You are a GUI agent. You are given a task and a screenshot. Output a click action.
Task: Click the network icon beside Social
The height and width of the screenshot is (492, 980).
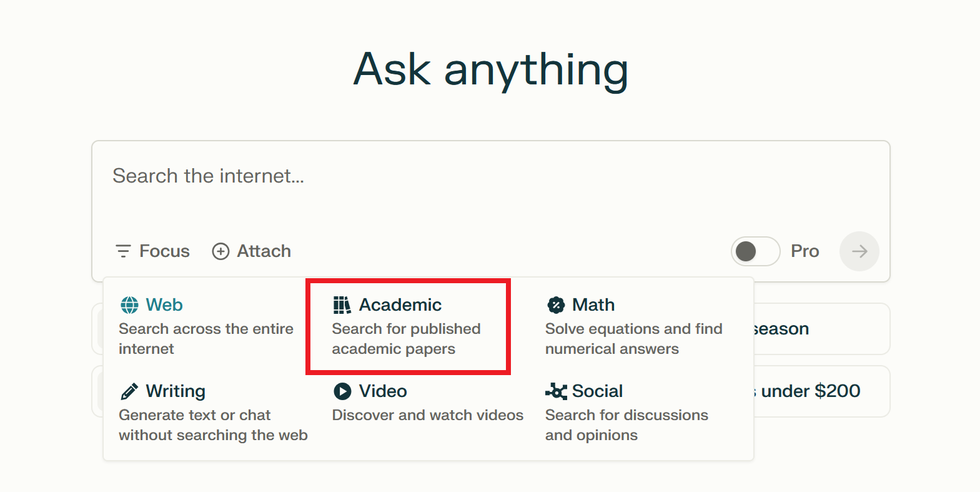556,391
